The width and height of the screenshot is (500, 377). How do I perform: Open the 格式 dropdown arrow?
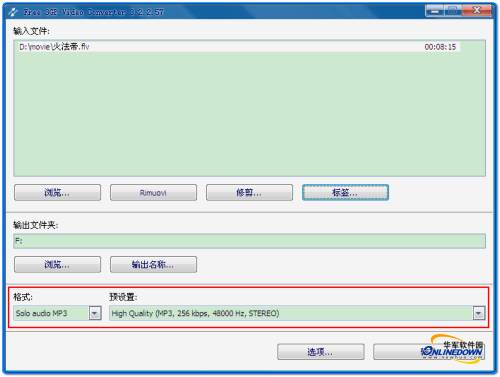95,313
